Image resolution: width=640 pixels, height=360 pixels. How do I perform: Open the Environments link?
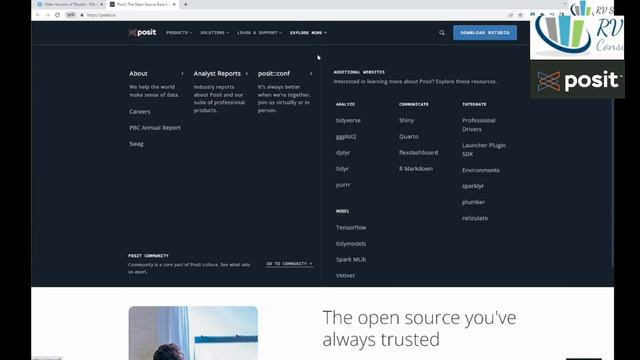pyautogui.click(x=480, y=170)
